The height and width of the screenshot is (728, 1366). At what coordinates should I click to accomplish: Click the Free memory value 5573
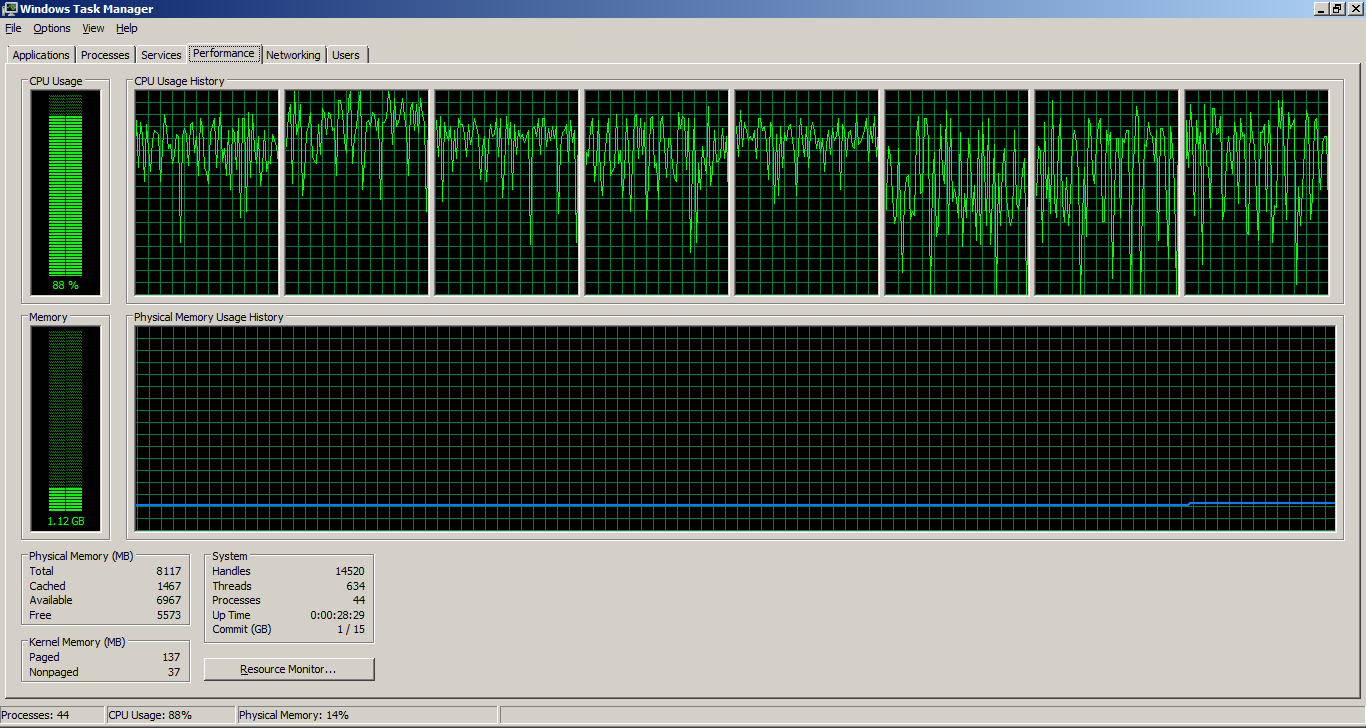tap(168, 615)
